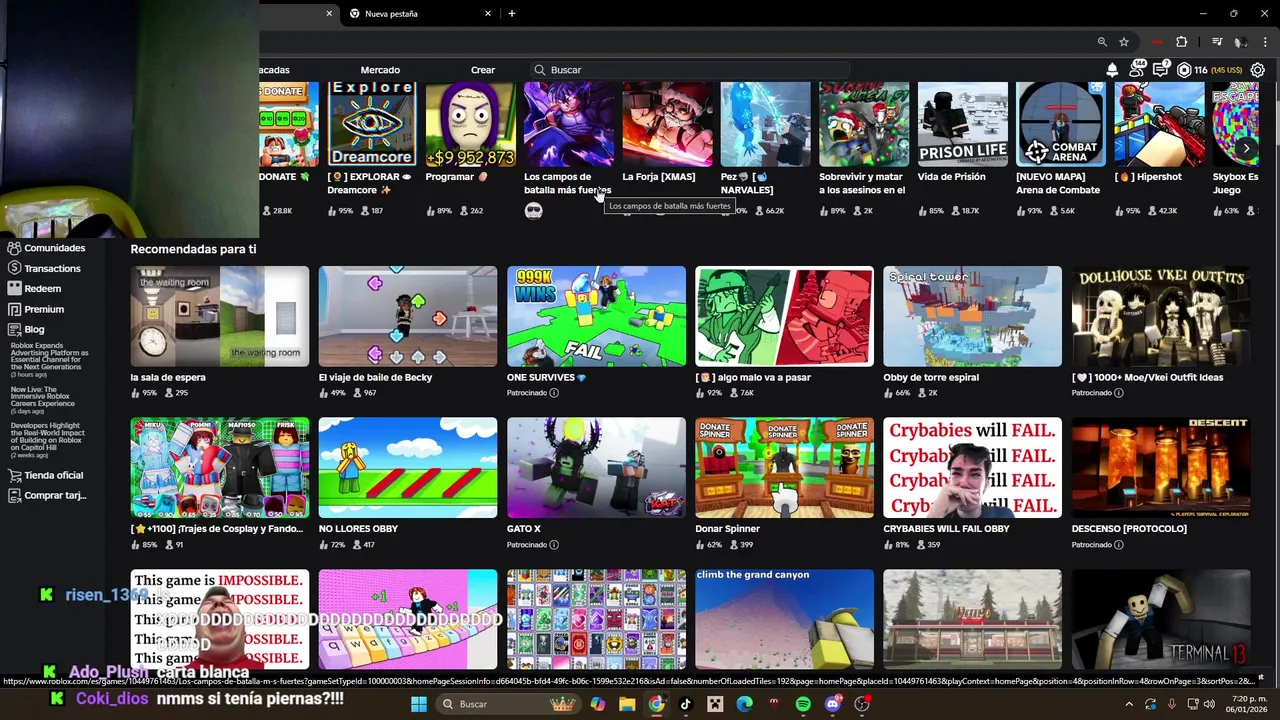Open the Chrome profile avatar

pos(1241,42)
